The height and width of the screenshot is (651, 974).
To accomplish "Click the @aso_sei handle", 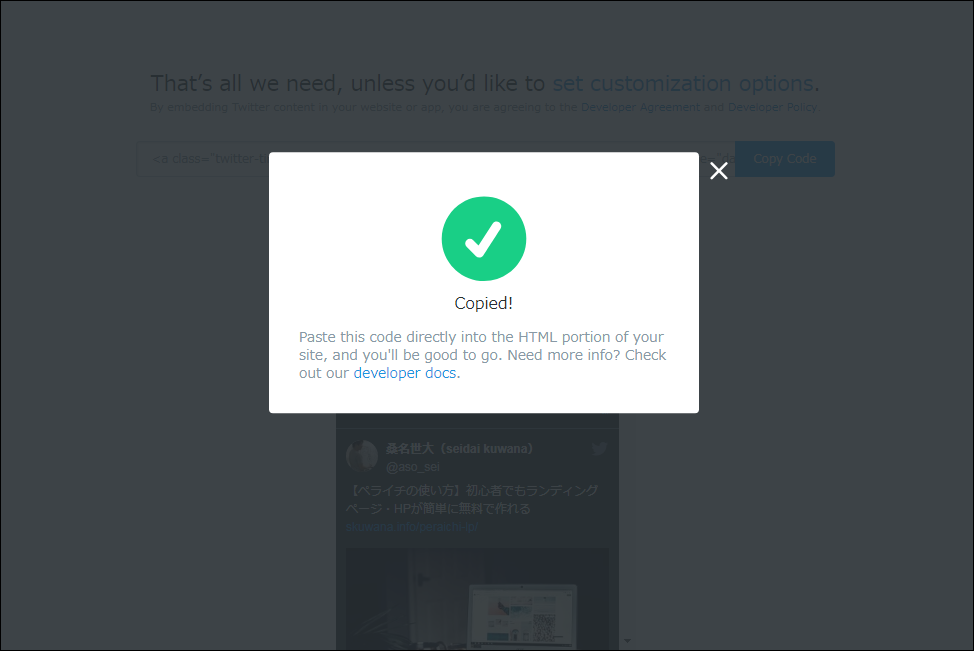I will [412, 467].
